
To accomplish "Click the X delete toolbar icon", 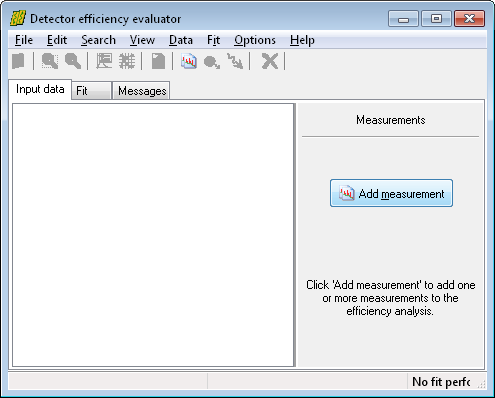I will 269,61.
